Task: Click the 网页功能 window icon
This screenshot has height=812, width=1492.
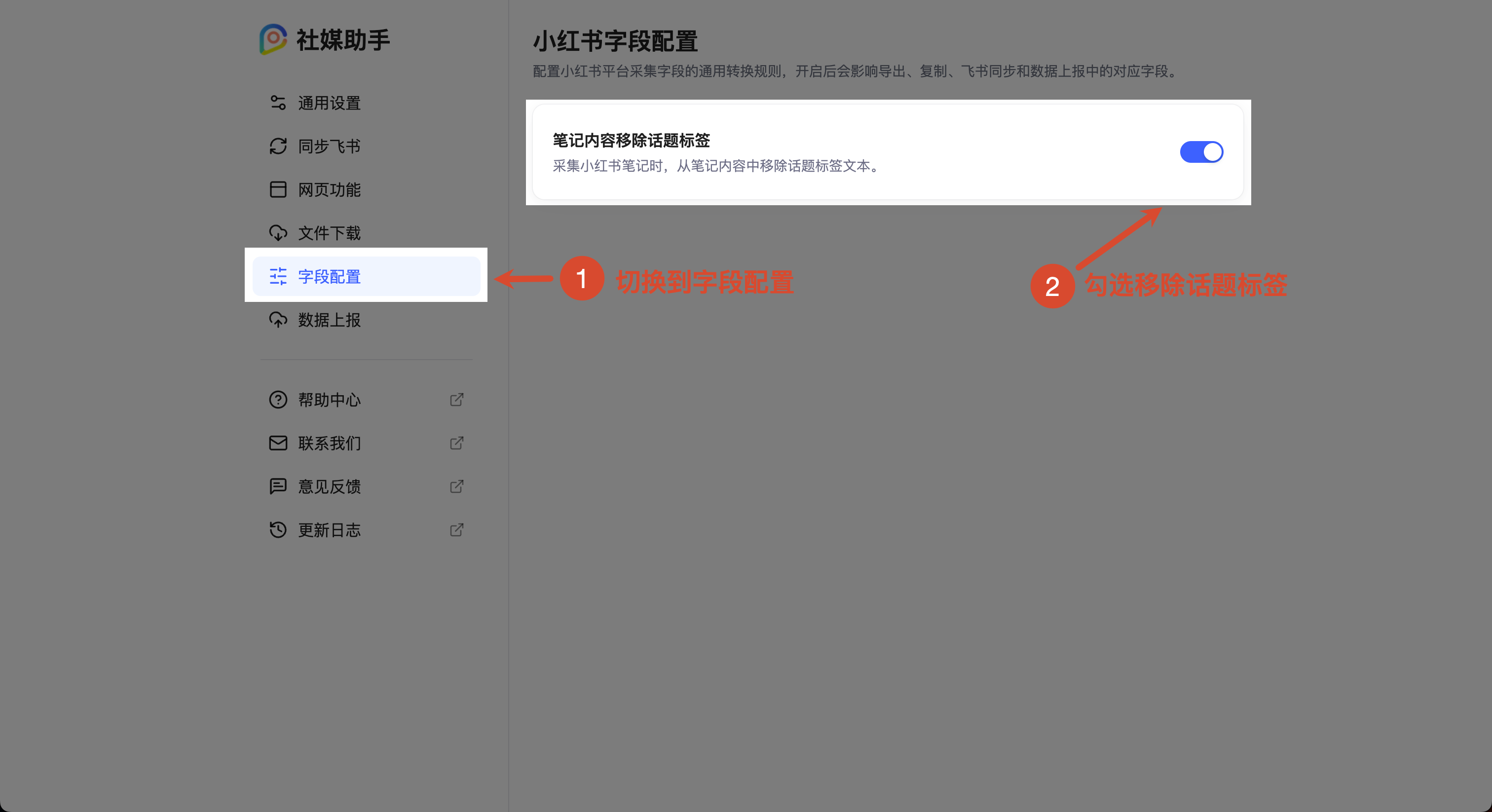Action: [278, 189]
